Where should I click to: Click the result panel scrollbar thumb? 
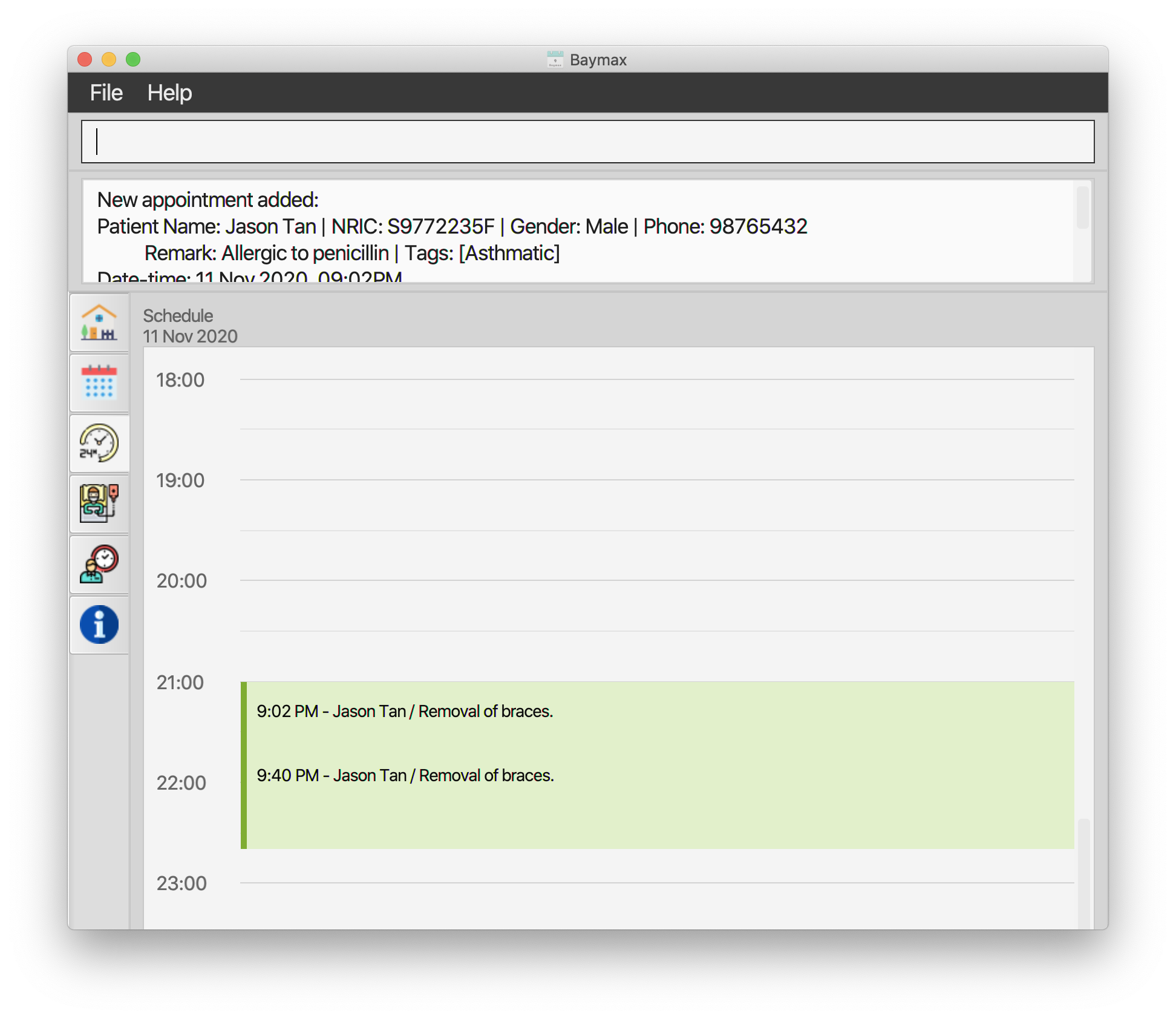(x=1082, y=208)
